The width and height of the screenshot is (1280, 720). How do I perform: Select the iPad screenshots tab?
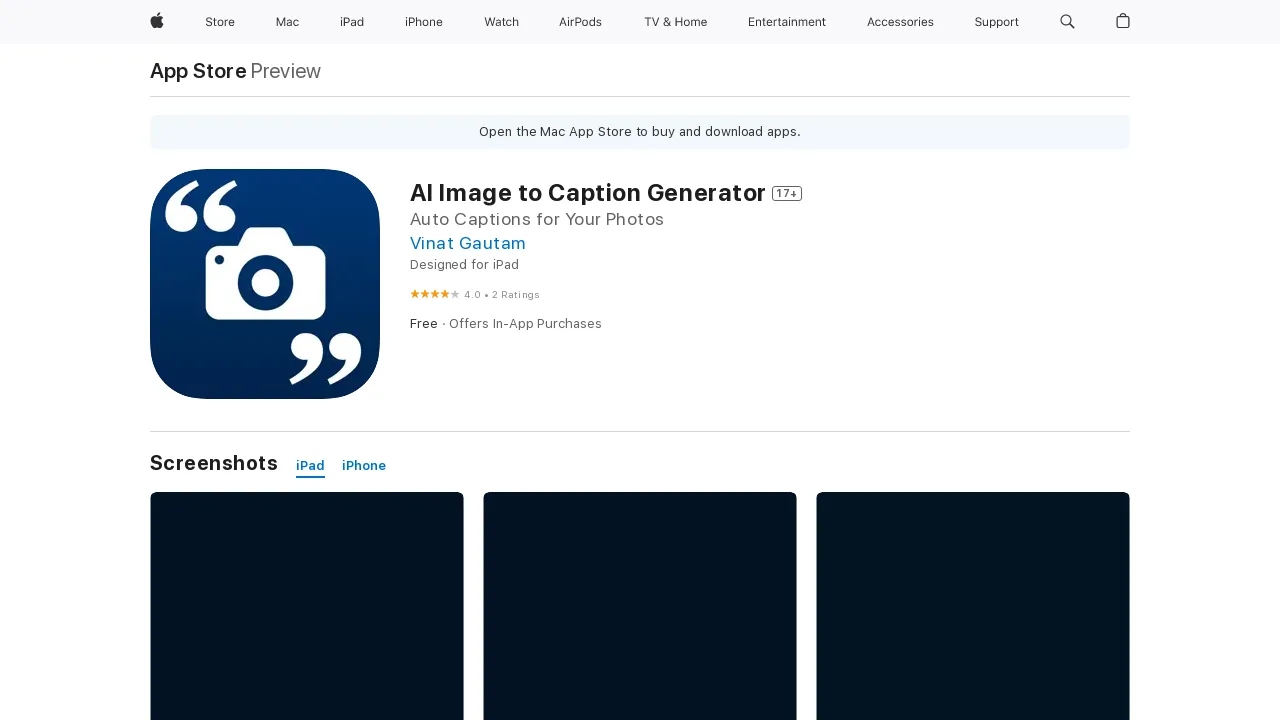pos(310,466)
